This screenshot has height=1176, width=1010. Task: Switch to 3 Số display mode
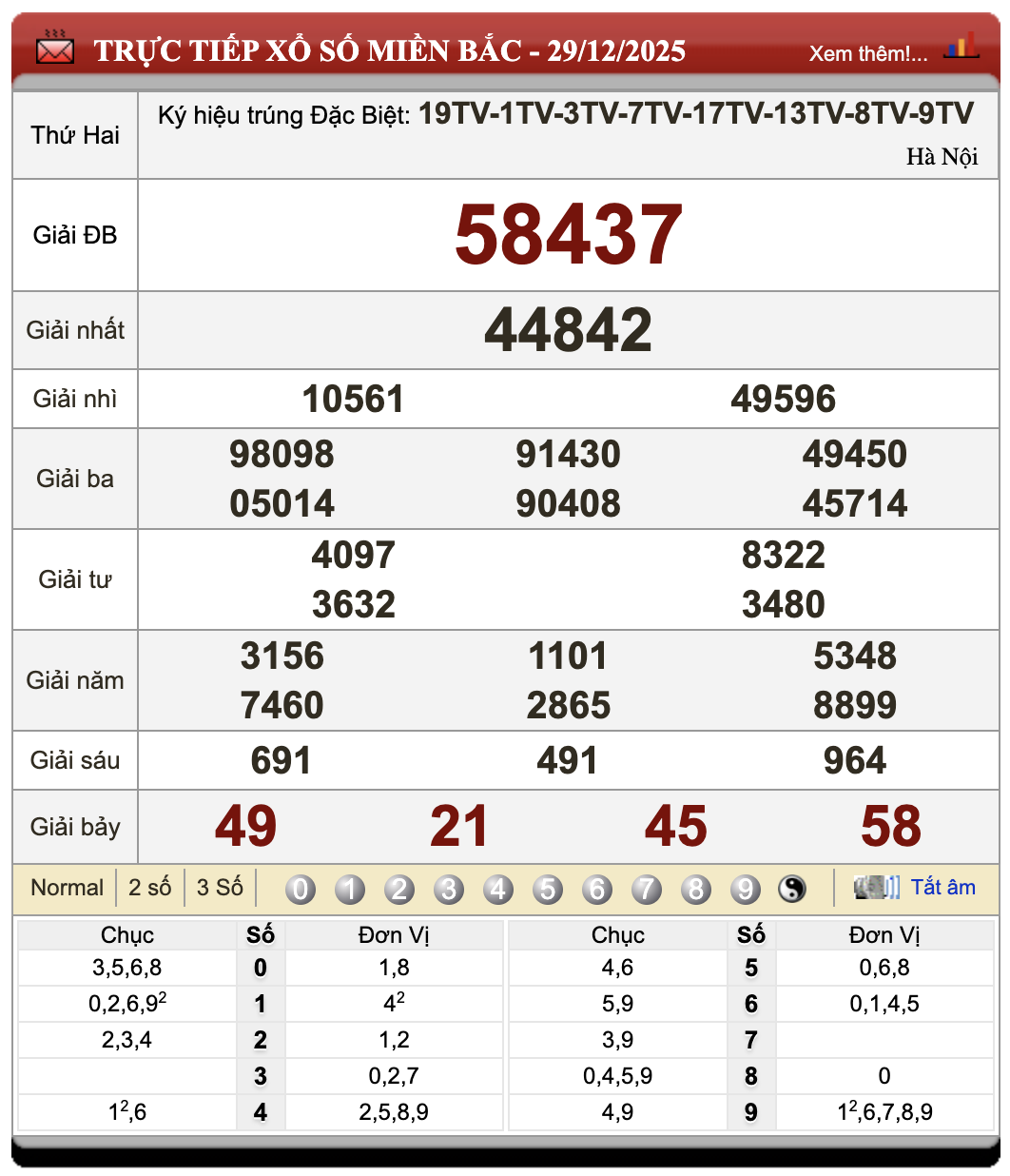[x=220, y=888]
